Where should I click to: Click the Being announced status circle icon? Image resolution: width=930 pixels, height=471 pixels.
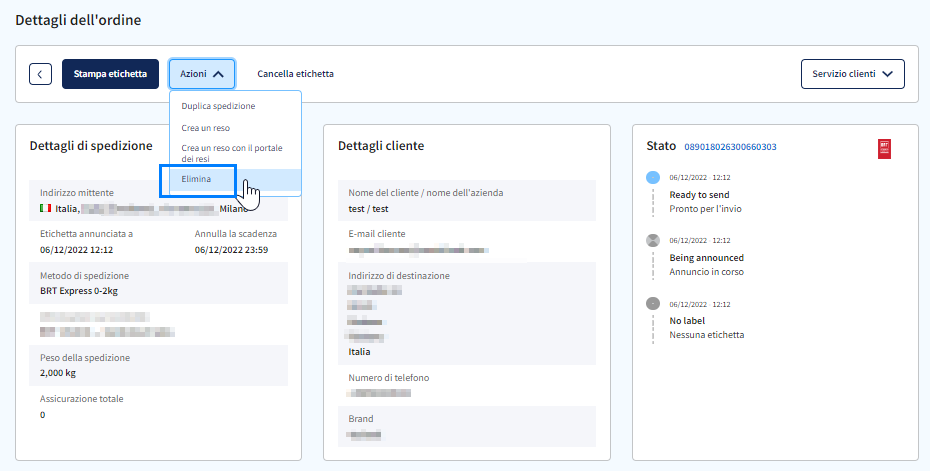pyautogui.click(x=652, y=240)
